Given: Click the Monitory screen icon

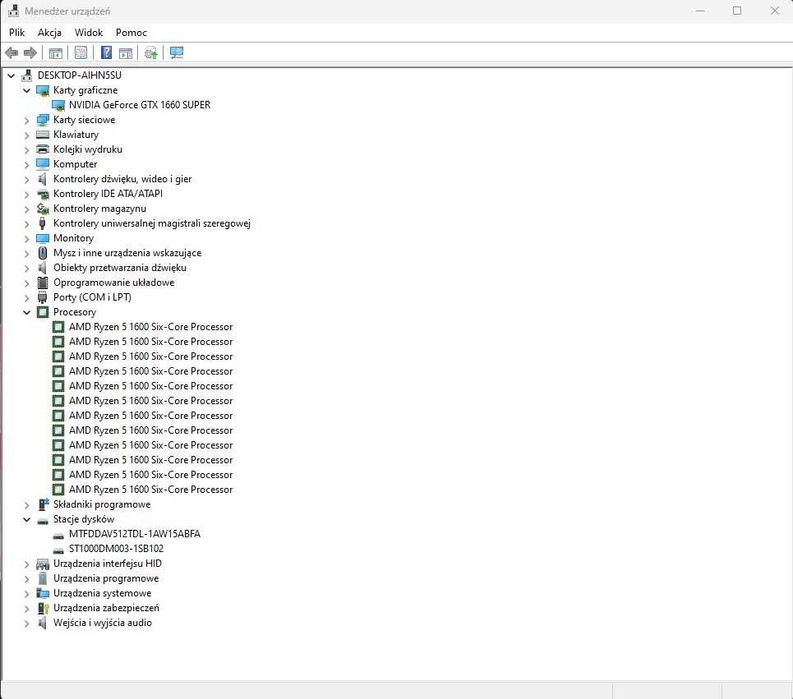Looking at the screenshot, I should [42, 238].
